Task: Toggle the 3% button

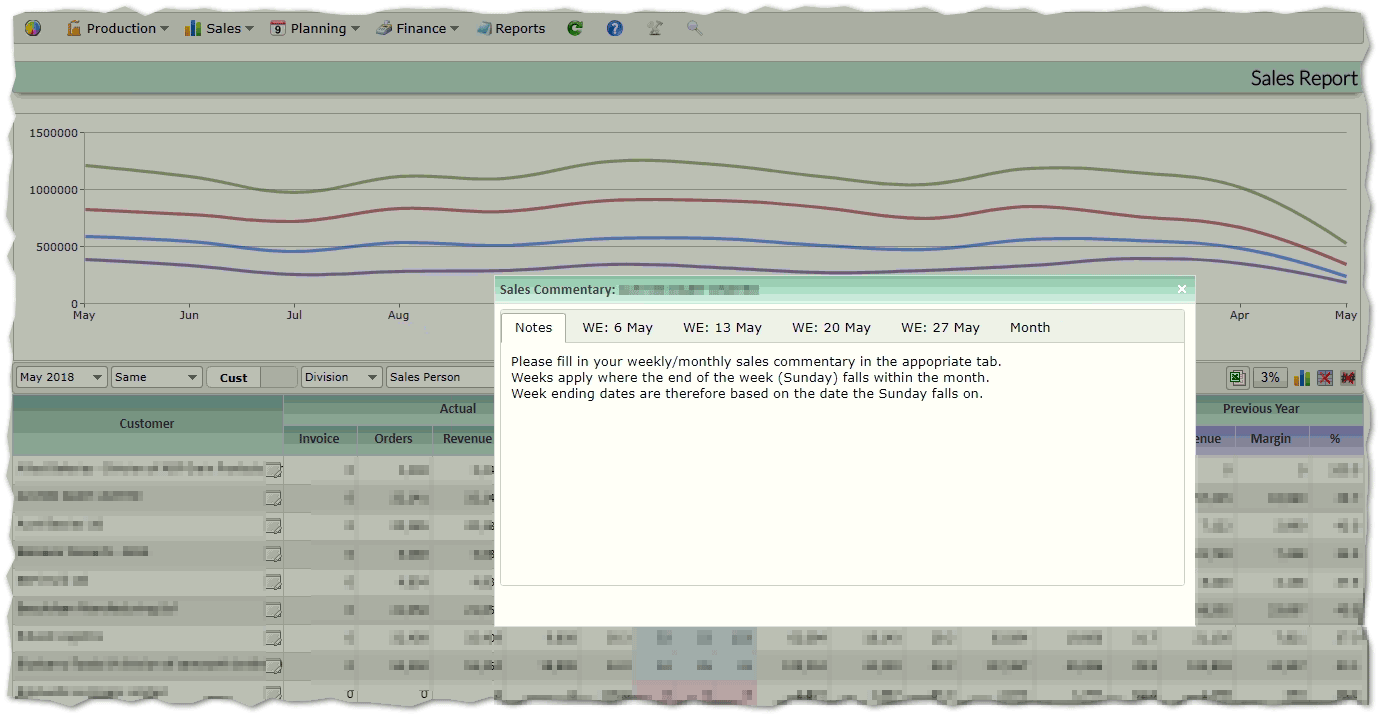Action: click(x=1270, y=377)
